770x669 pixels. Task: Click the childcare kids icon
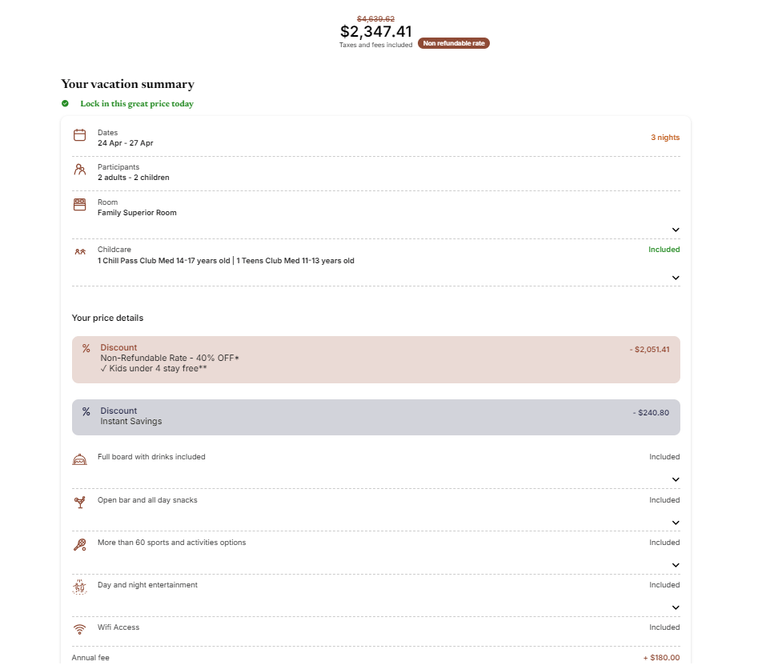pyautogui.click(x=80, y=252)
